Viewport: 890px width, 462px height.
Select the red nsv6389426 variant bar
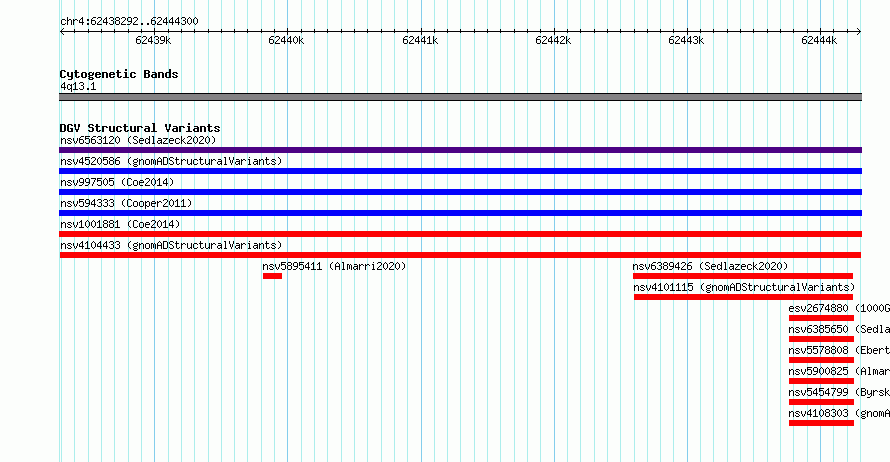pos(743,276)
